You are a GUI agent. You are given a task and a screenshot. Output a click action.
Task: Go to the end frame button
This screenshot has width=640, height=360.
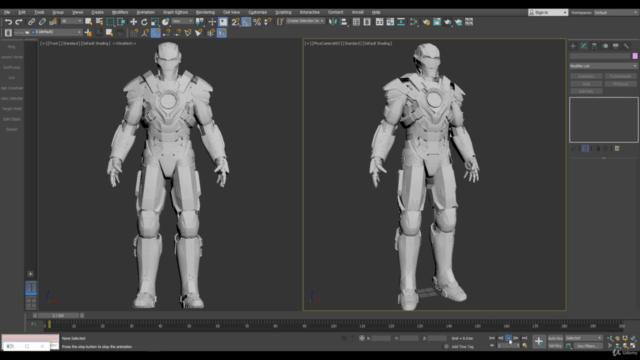tap(524, 338)
